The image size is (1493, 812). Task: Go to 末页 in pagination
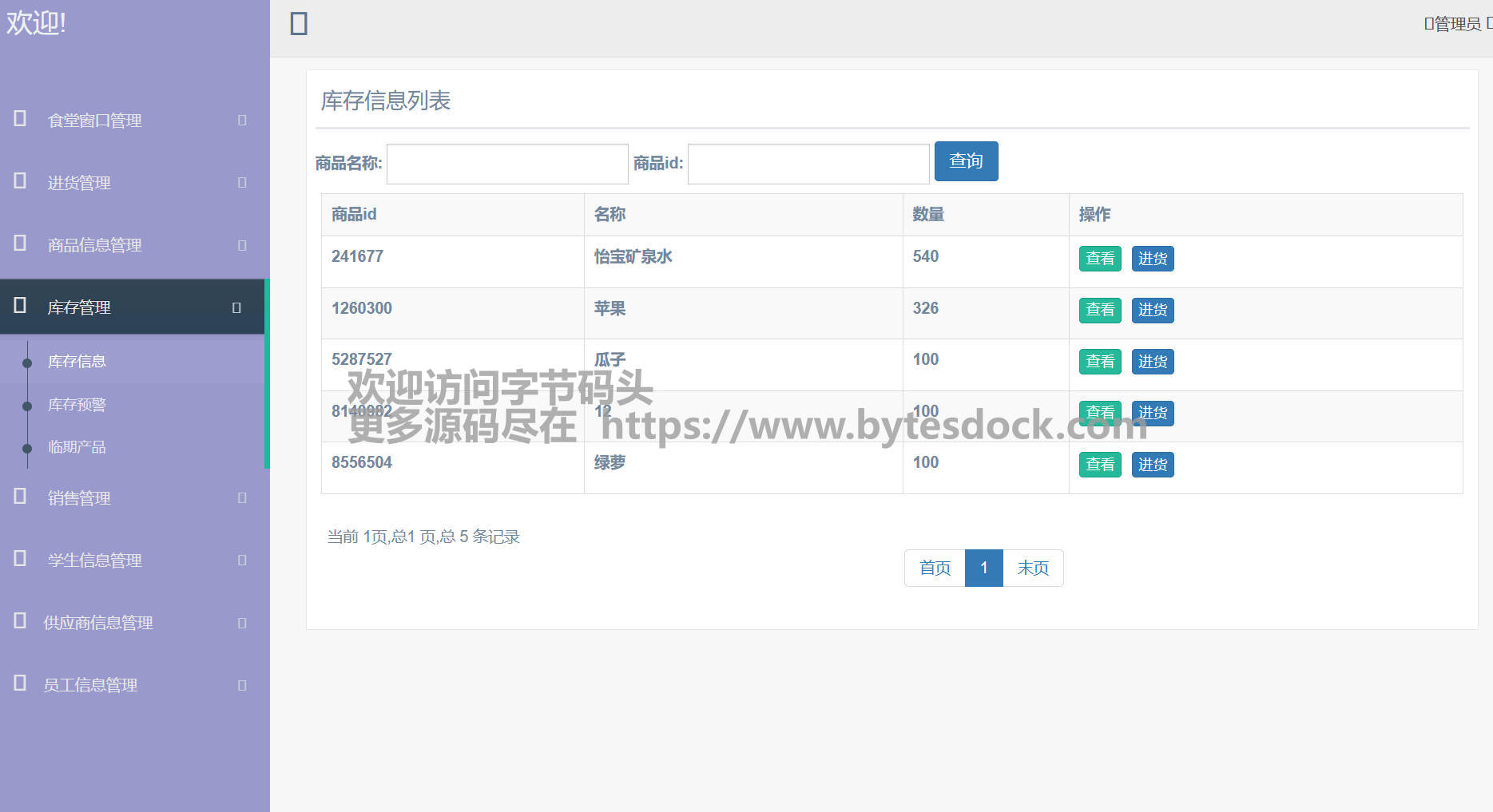pos(1032,568)
